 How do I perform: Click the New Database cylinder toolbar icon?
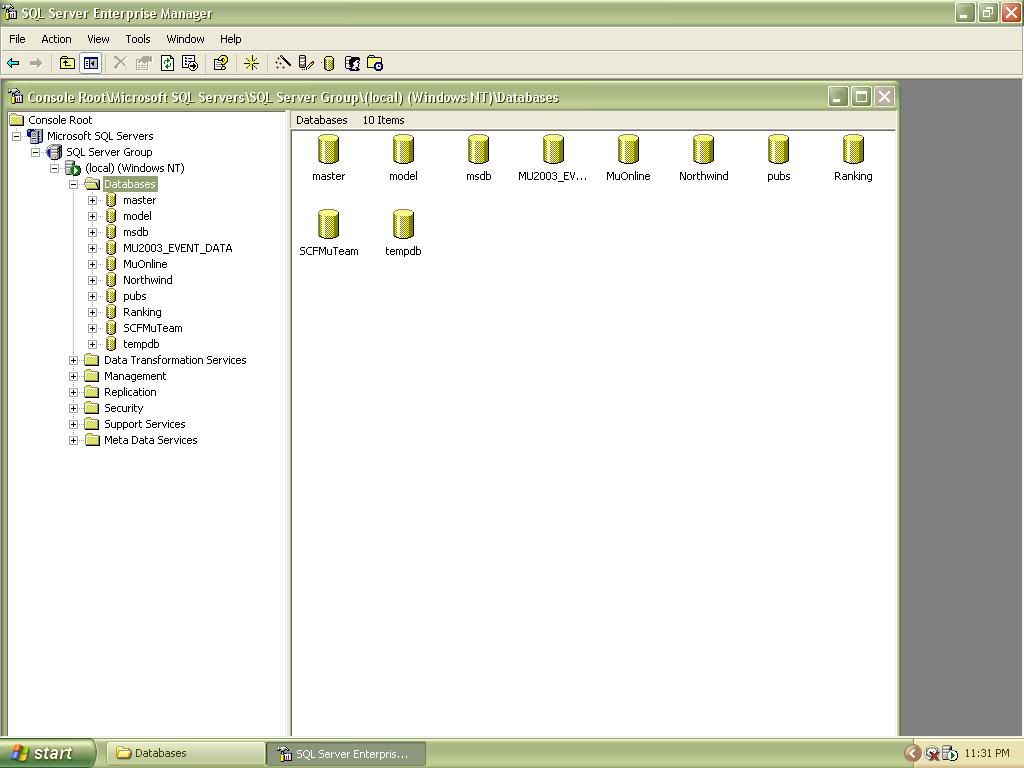coord(328,63)
